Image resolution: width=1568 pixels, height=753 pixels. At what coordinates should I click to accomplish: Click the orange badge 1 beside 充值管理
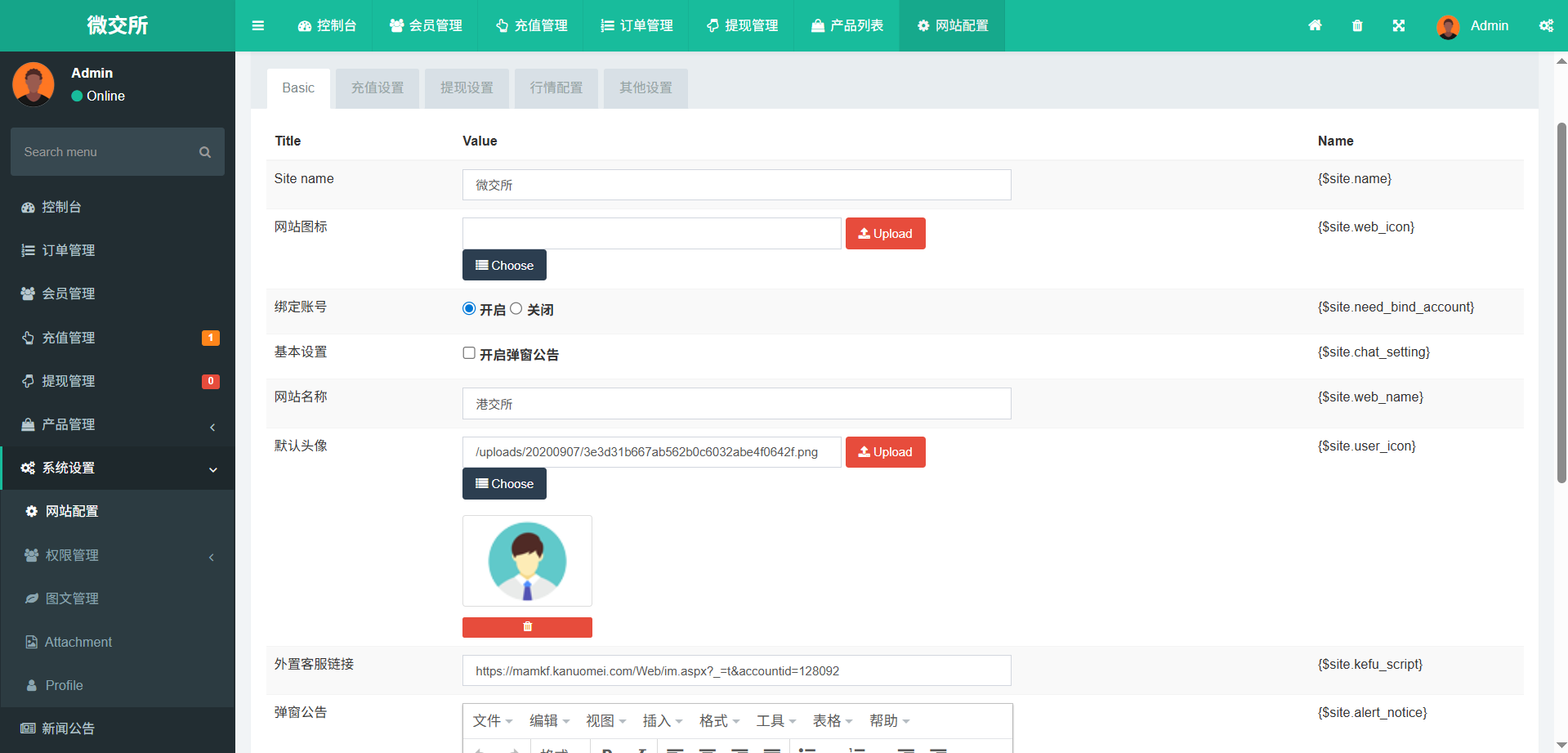tap(211, 338)
